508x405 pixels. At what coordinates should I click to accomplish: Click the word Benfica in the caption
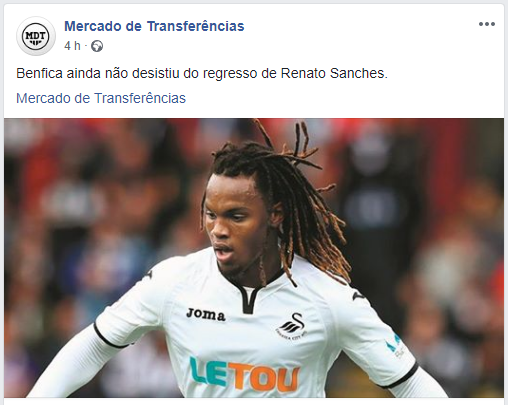(x=39, y=73)
